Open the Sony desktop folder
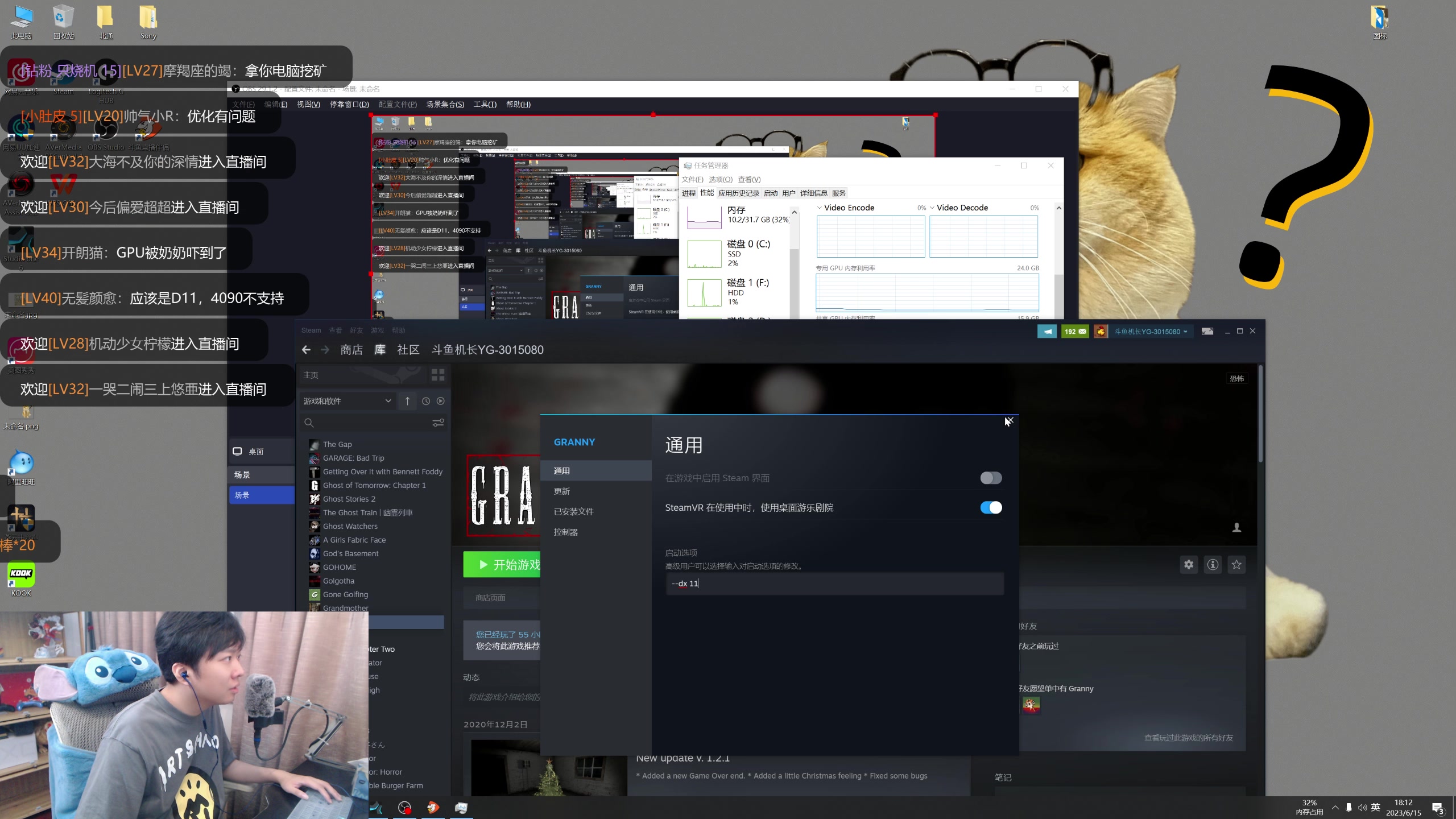Image resolution: width=1456 pixels, height=819 pixels. [x=148, y=22]
